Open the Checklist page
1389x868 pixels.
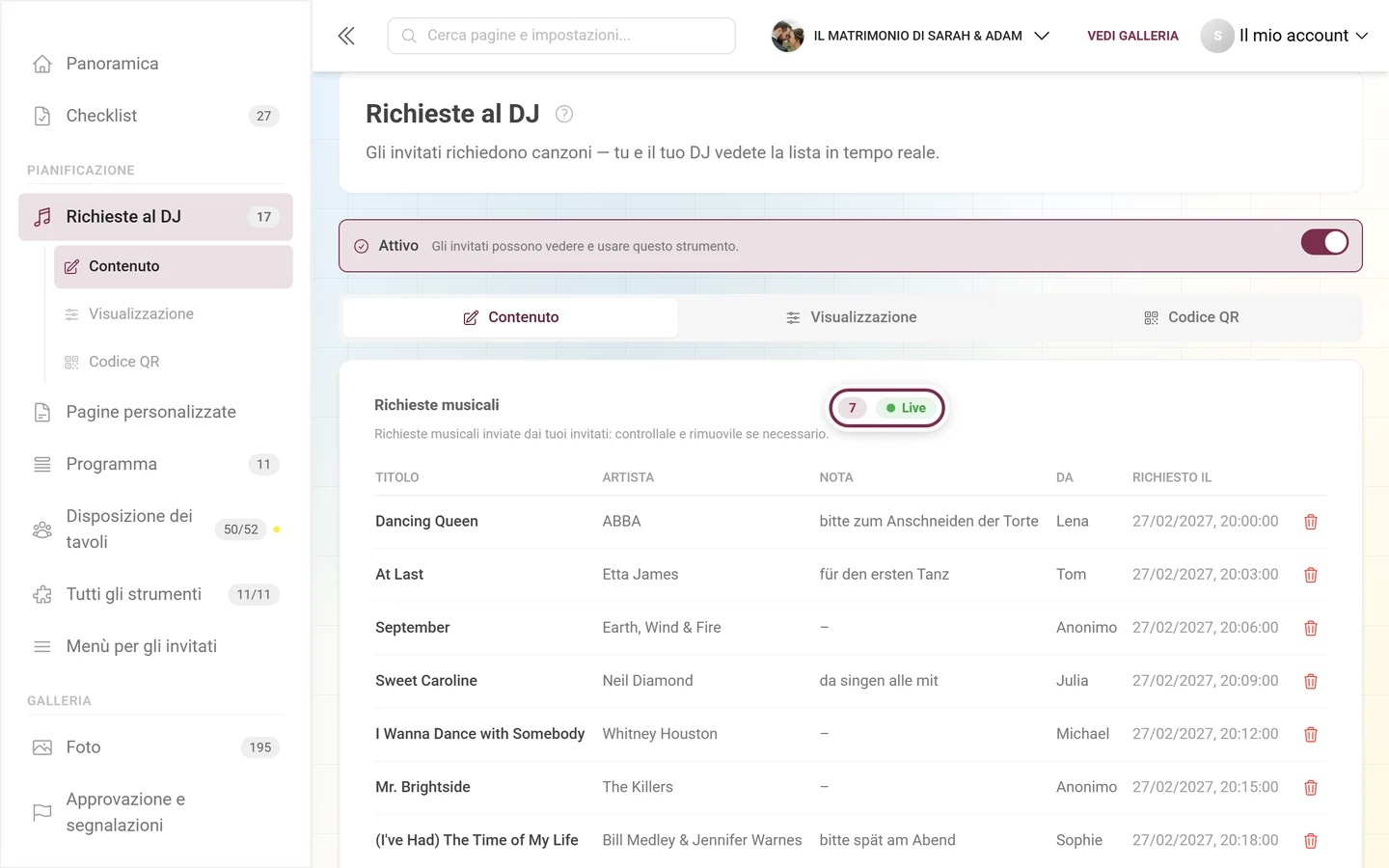click(x=155, y=116)
